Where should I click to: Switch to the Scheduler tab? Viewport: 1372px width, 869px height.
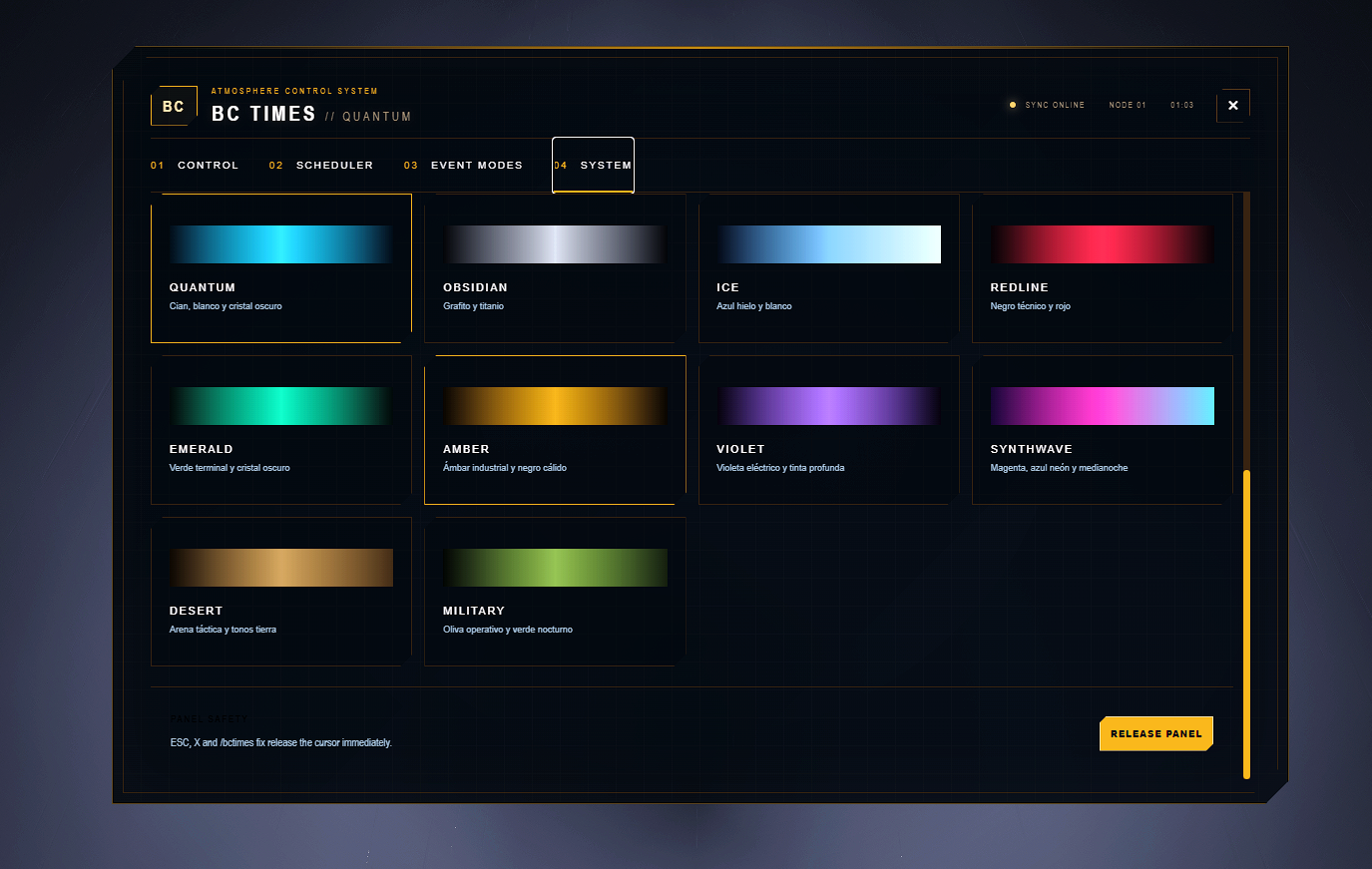321,165
